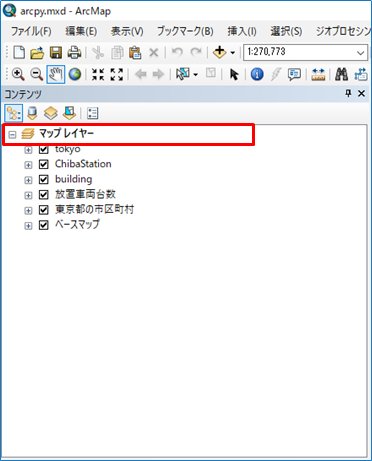Select the Identify tool
Screen dimensions: 372x461
tap(257, 74)
